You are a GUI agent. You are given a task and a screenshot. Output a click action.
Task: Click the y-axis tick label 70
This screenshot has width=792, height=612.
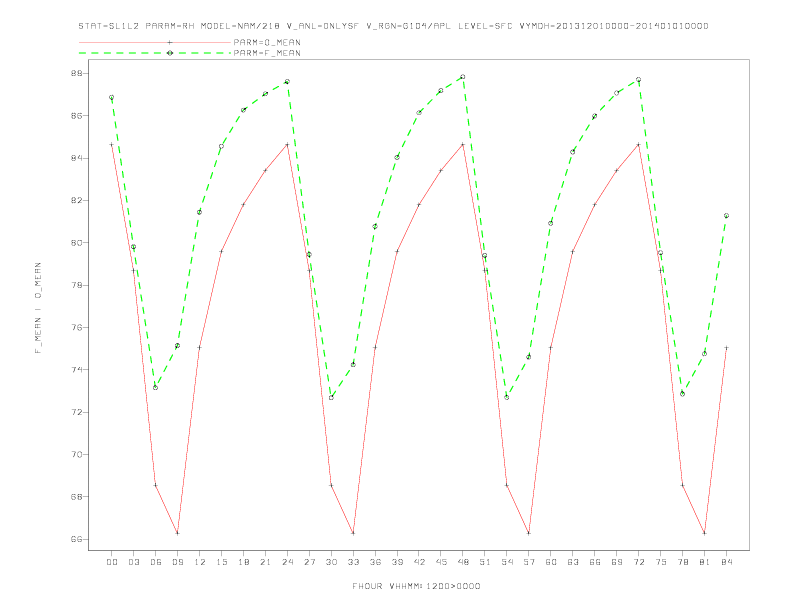(x=76, y=454)
